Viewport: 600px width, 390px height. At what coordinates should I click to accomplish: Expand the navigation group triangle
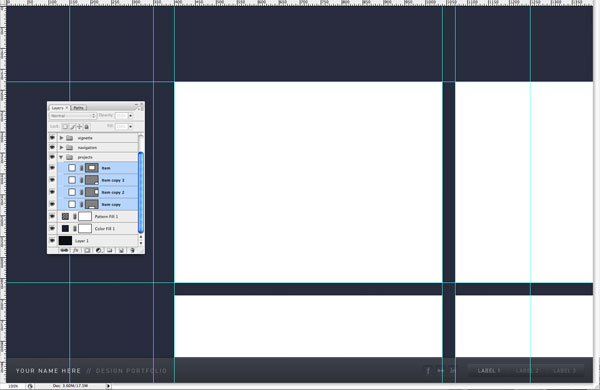(62, 147)
